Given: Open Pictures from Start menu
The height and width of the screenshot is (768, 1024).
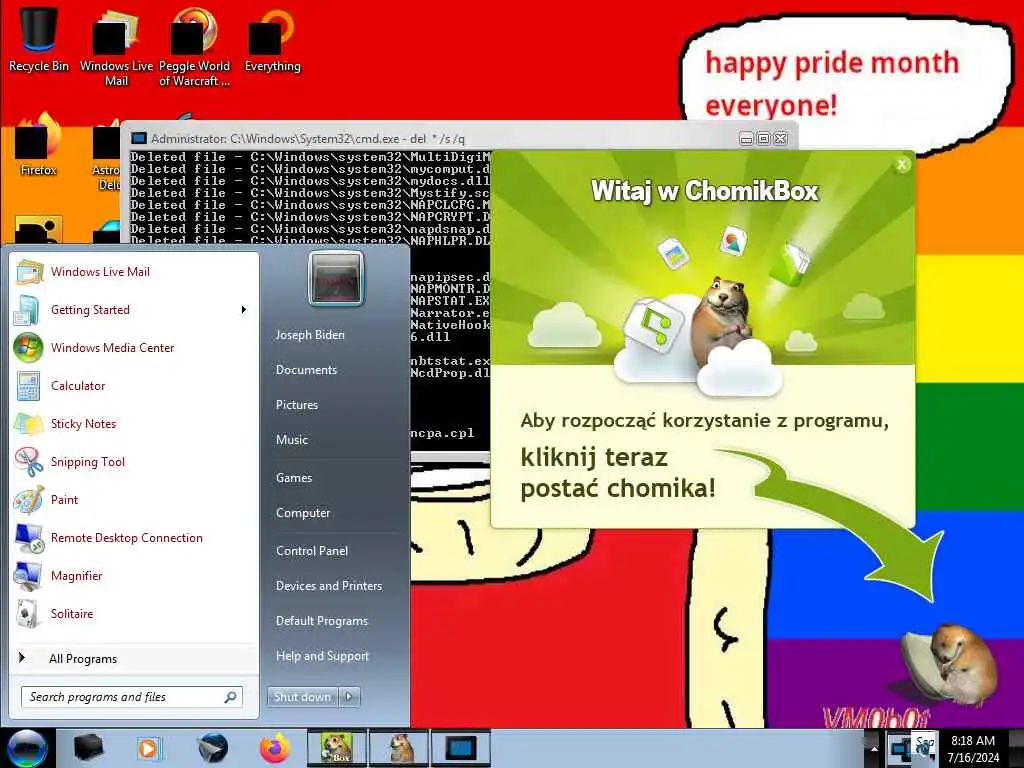Looking at the screenshot, I should [x=297, y=405].
